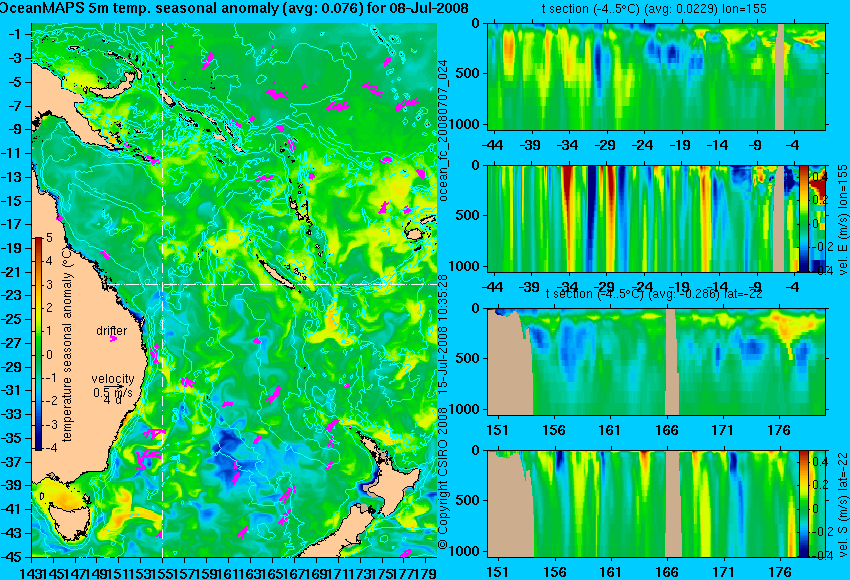
Task: Click the '15-Jul-2008 10:35:28' timestamp text
Action: tap(443, 333)
